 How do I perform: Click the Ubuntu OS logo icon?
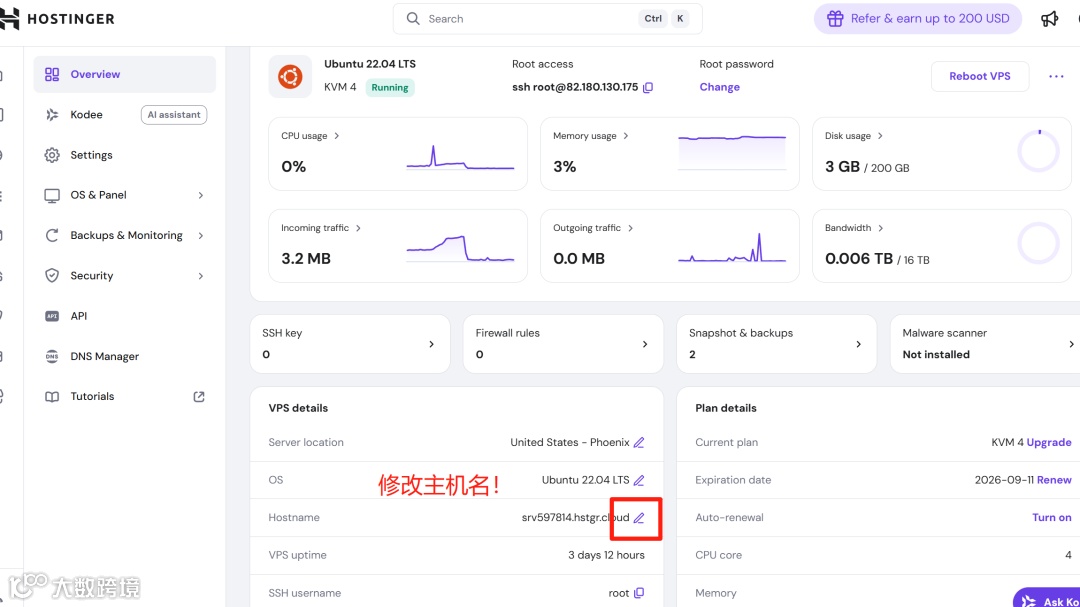tap(290, 76)
